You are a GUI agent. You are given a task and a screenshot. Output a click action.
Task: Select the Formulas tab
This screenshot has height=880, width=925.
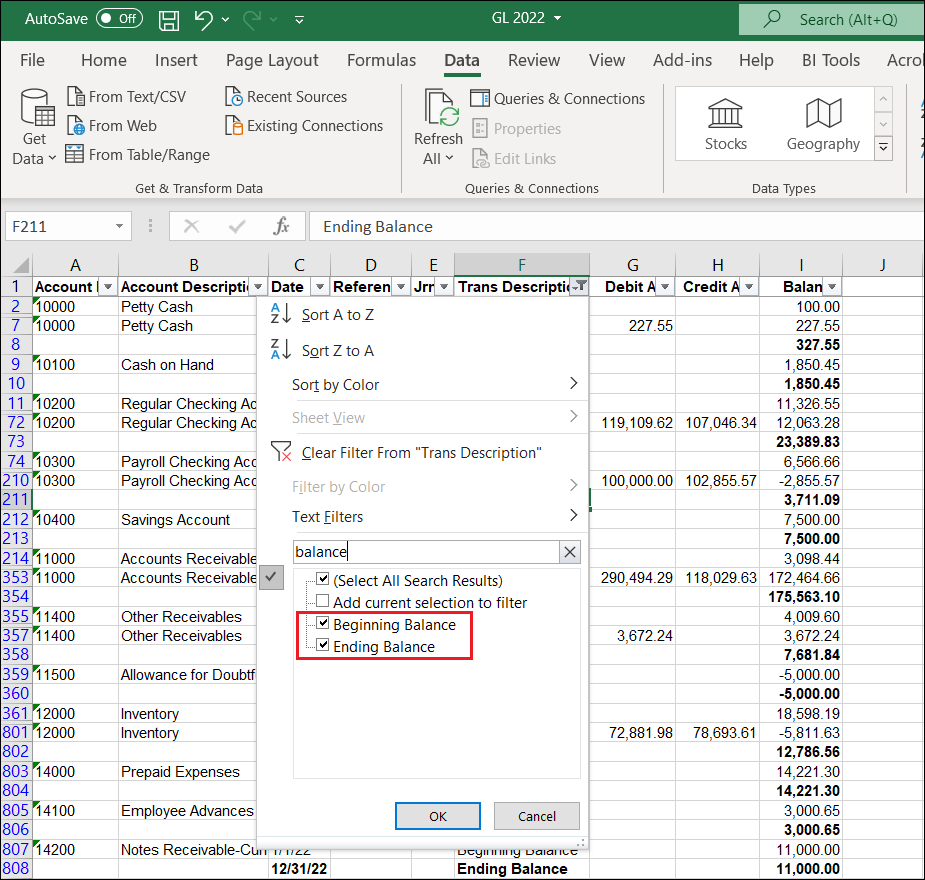(x=381, y=60)
